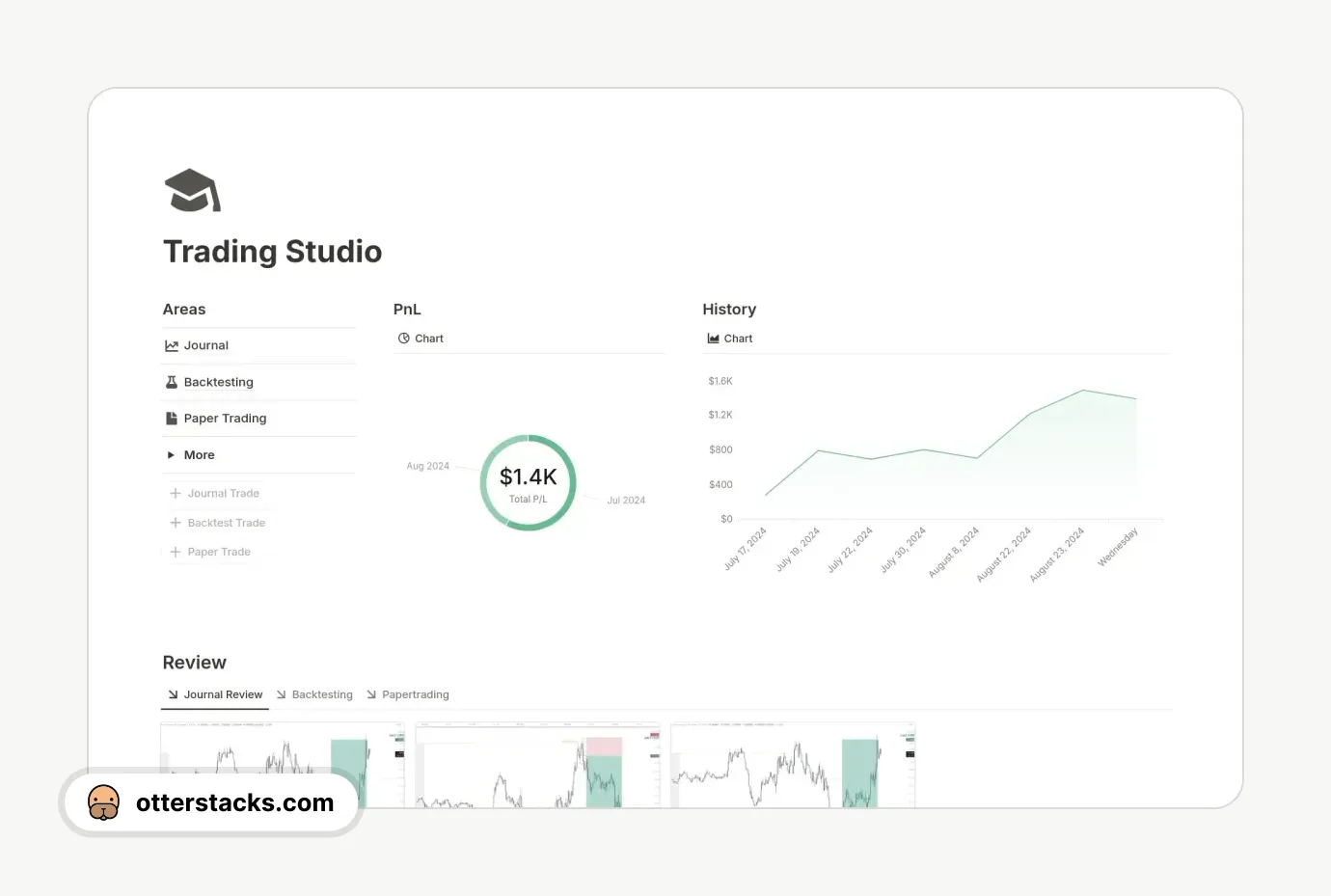1331x896 pixels.
Task: Click the $1.4K Total P/L donut
Action: (x=529, y=482)
